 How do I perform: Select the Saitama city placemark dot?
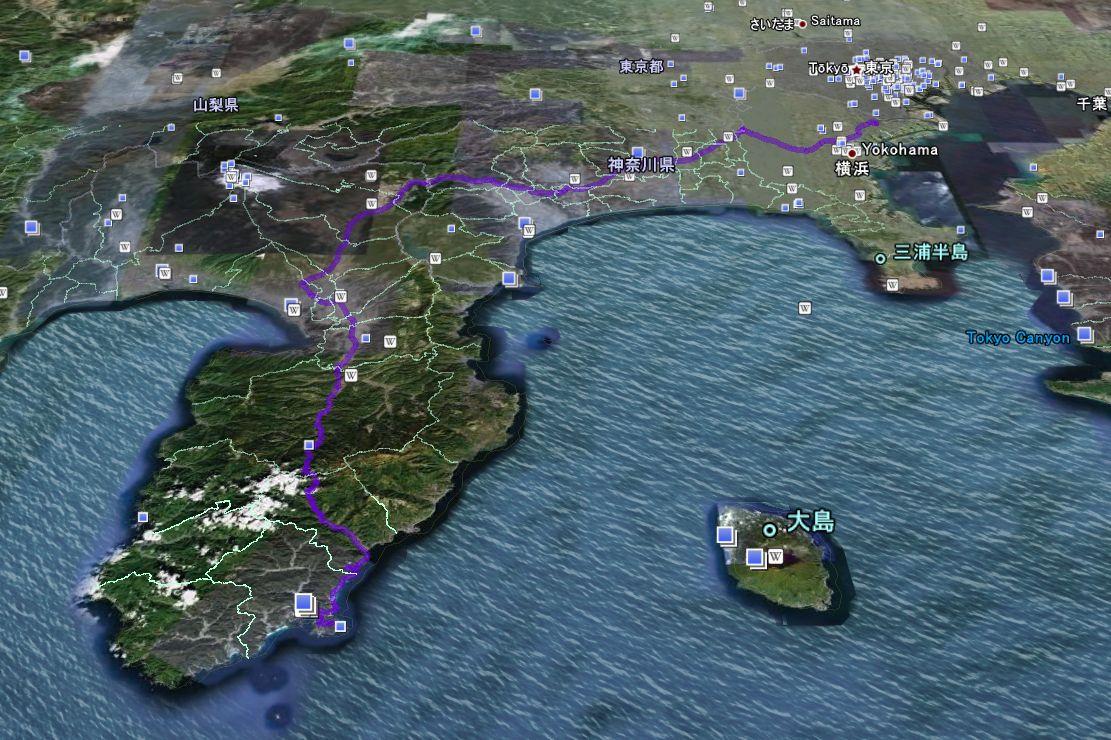click(802, 23)
